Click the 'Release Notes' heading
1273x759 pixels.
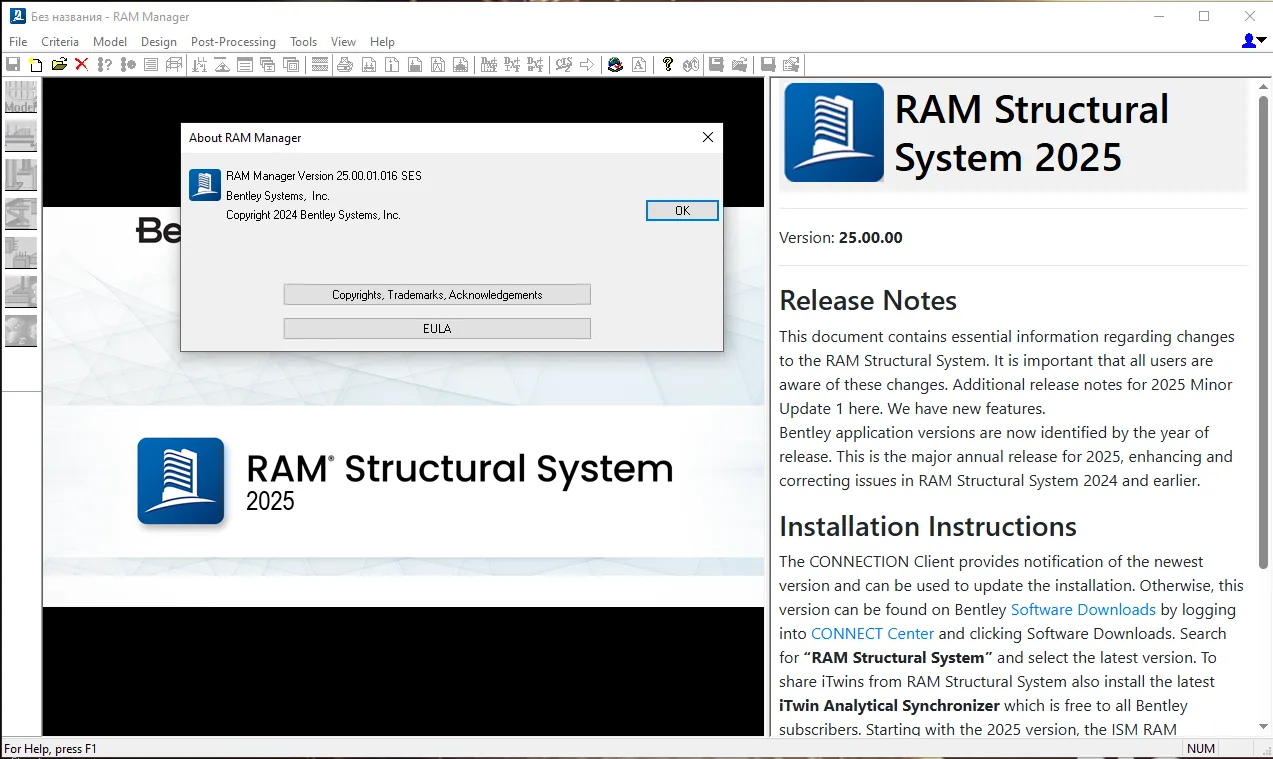pyautogui.click(x=868, y=300)
